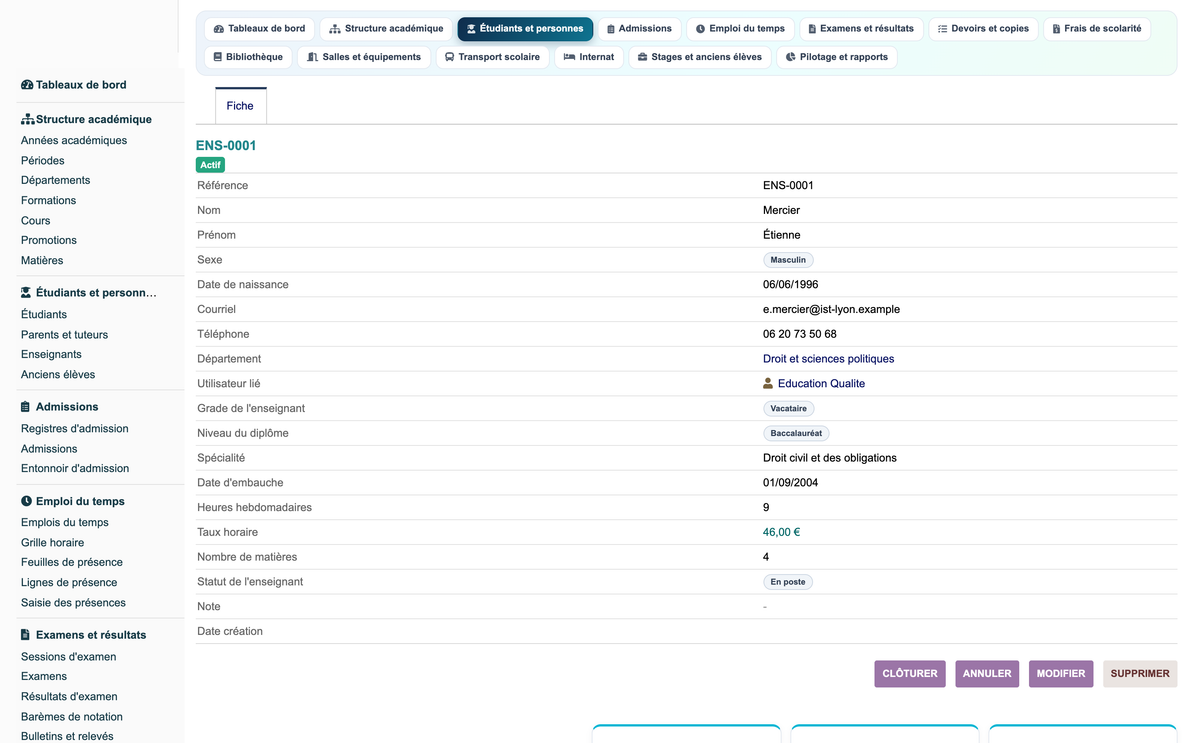Open the Tableaux de bord top menu
This screenshot has width=1200, height=743.
point(260,29)
